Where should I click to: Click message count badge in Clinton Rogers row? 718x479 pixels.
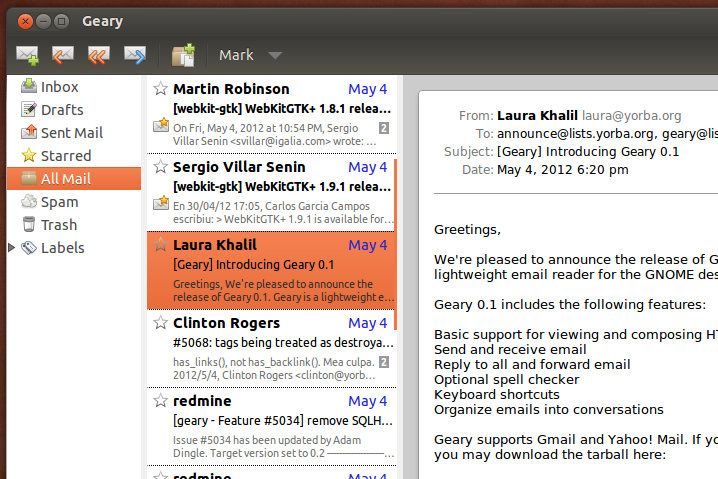coord(384,362)
